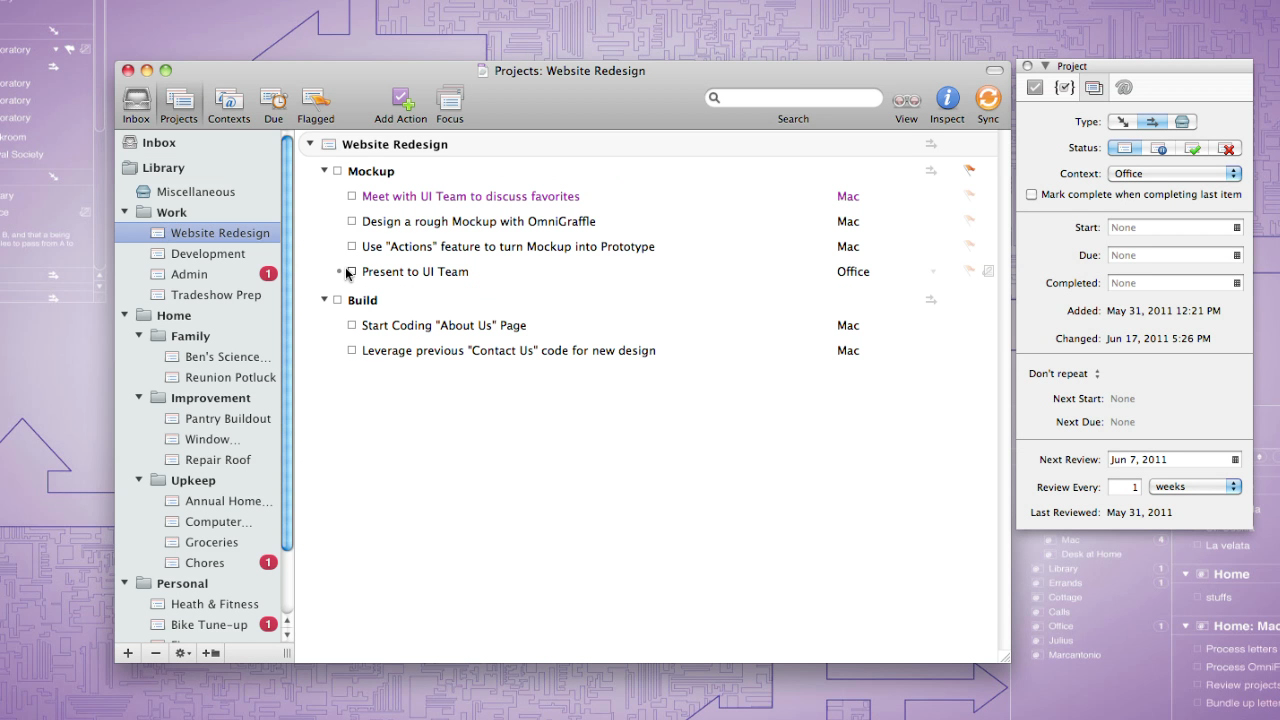Check off 'Design a rough Mockup with OmniGraffle'
Image resolution: width=1280 pixels, height=720 pixels.
pyautogui.click(x=352, y=222)
